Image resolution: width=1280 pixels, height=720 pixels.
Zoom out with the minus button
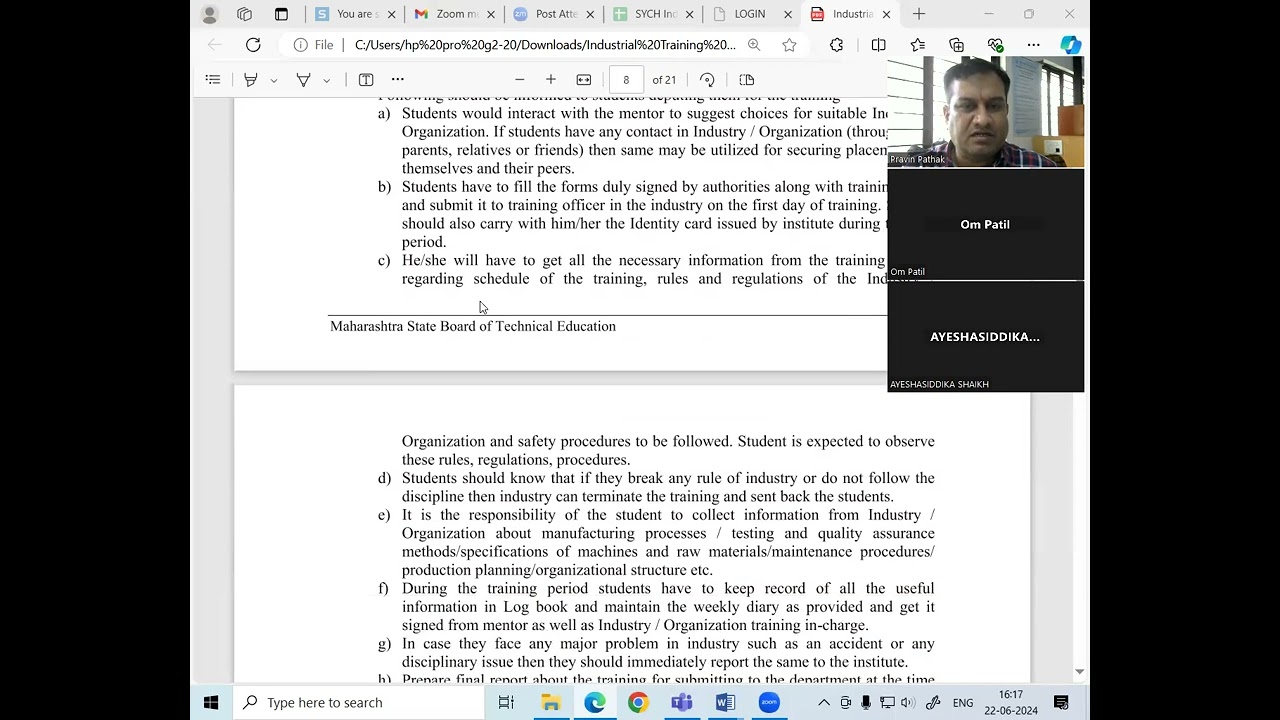coord(519,80)
